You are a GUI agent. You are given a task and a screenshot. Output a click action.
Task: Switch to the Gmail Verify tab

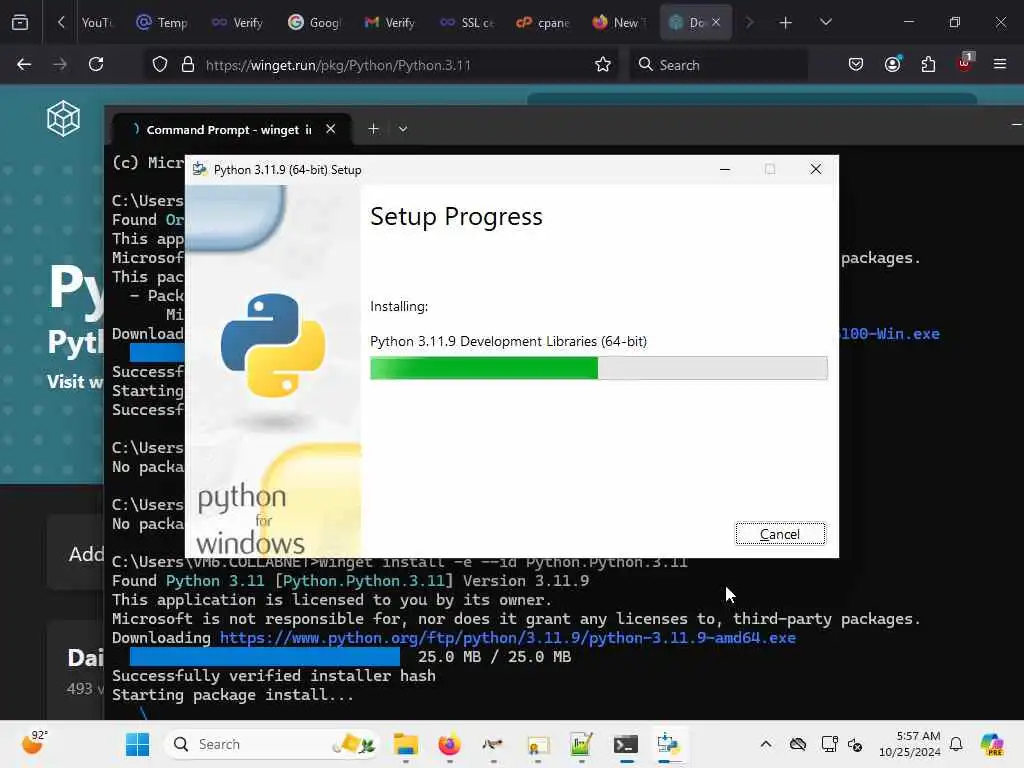coord(390,23)
